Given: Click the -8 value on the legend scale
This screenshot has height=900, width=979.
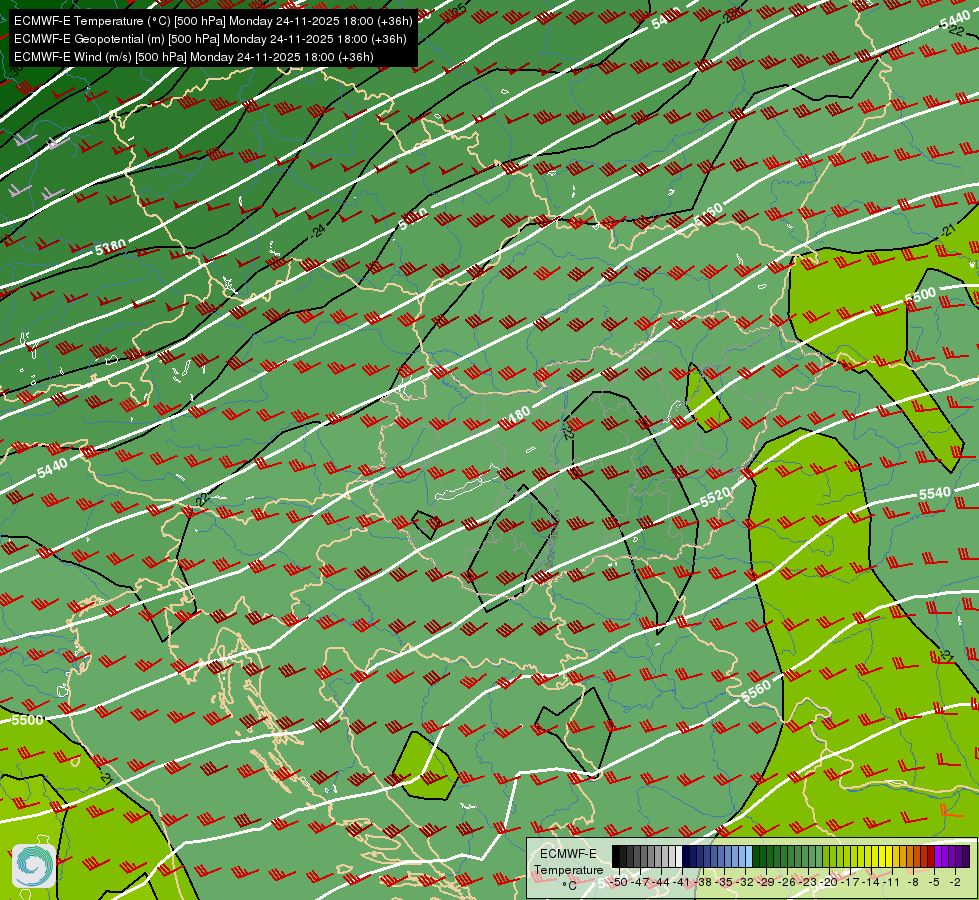Looking at the screenshot, I should coord(913,882).
